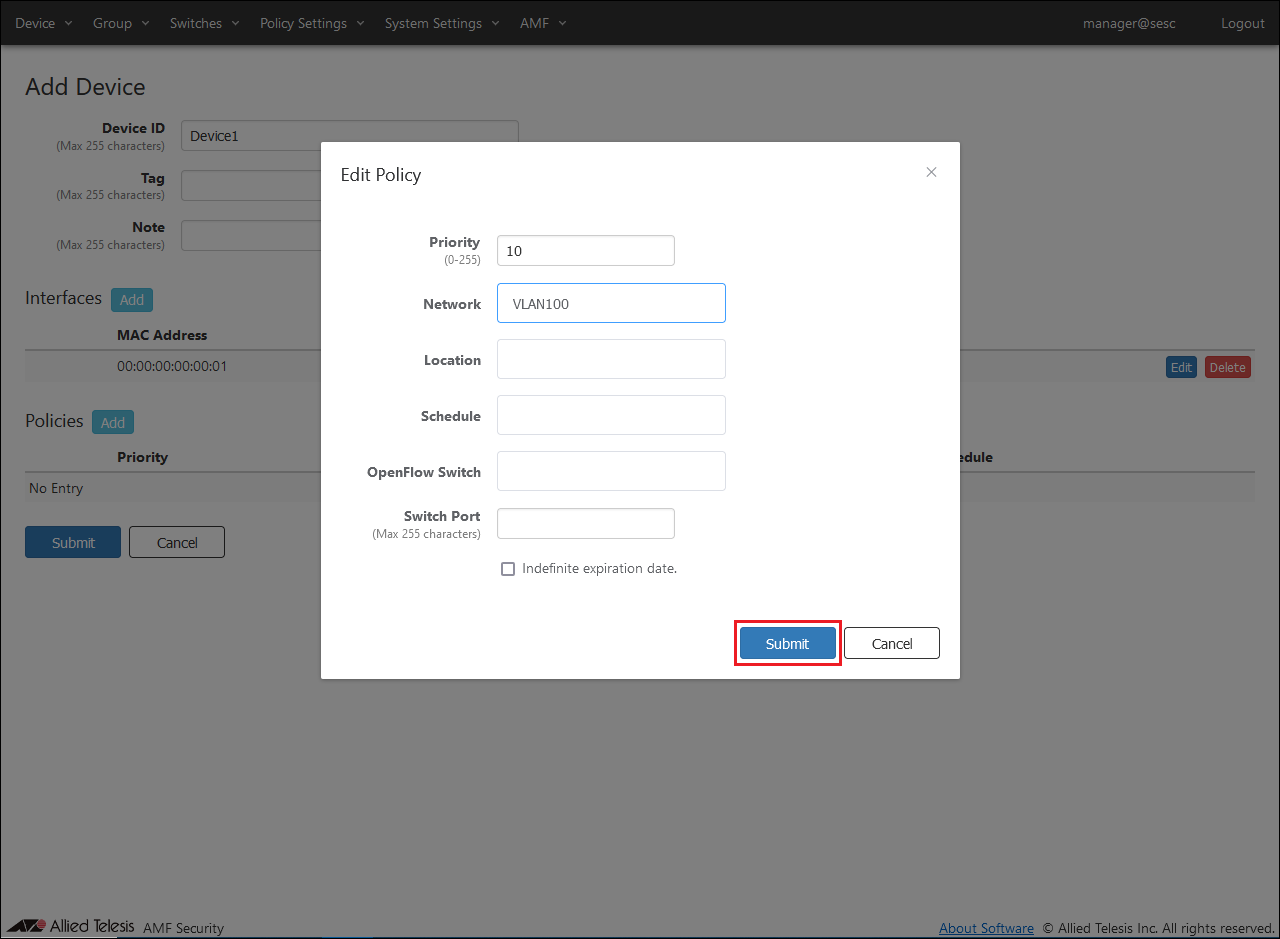1280x939 pixels.
Task: Delete the 00:00:00:00:00:01 interface
Action: click(x=1227, y=367)
